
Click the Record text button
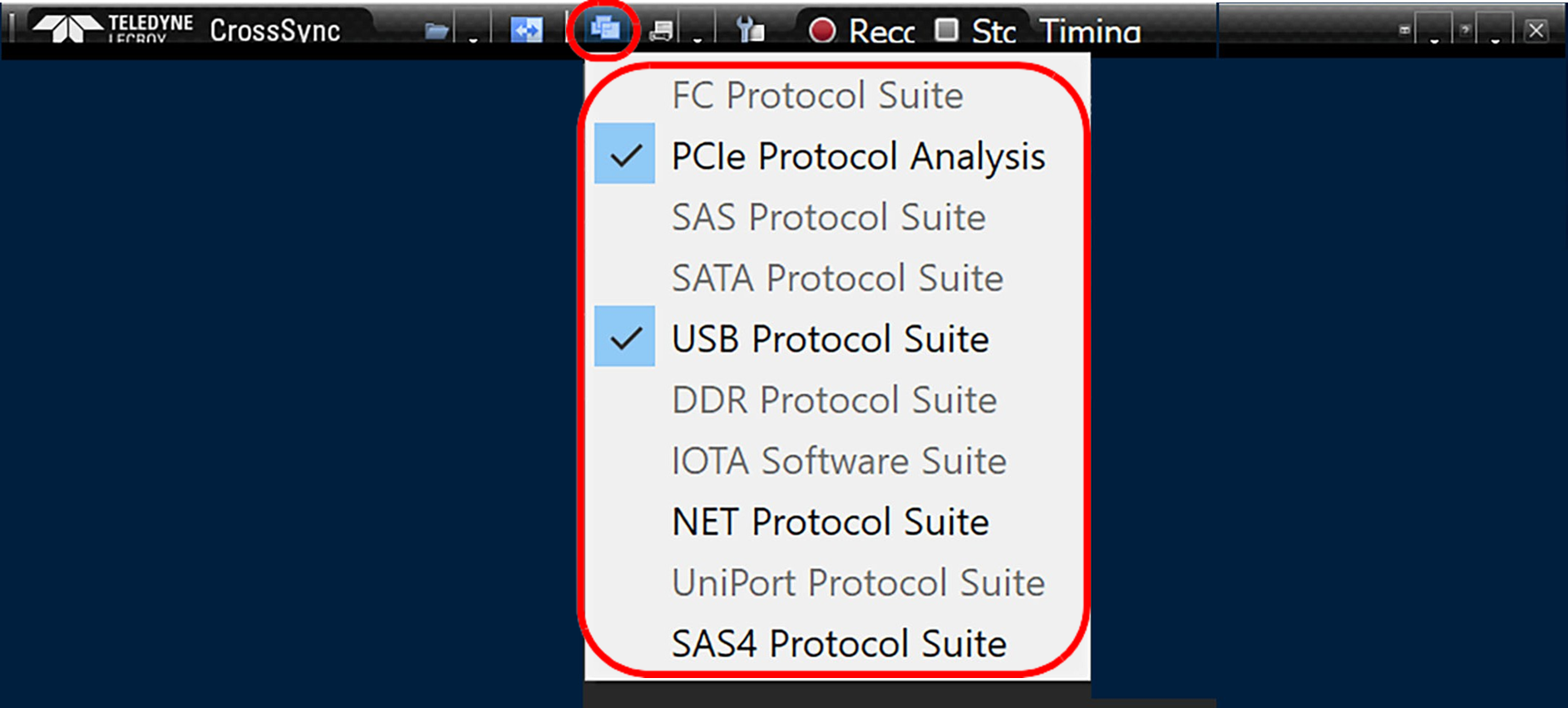(x=881, y=32)
